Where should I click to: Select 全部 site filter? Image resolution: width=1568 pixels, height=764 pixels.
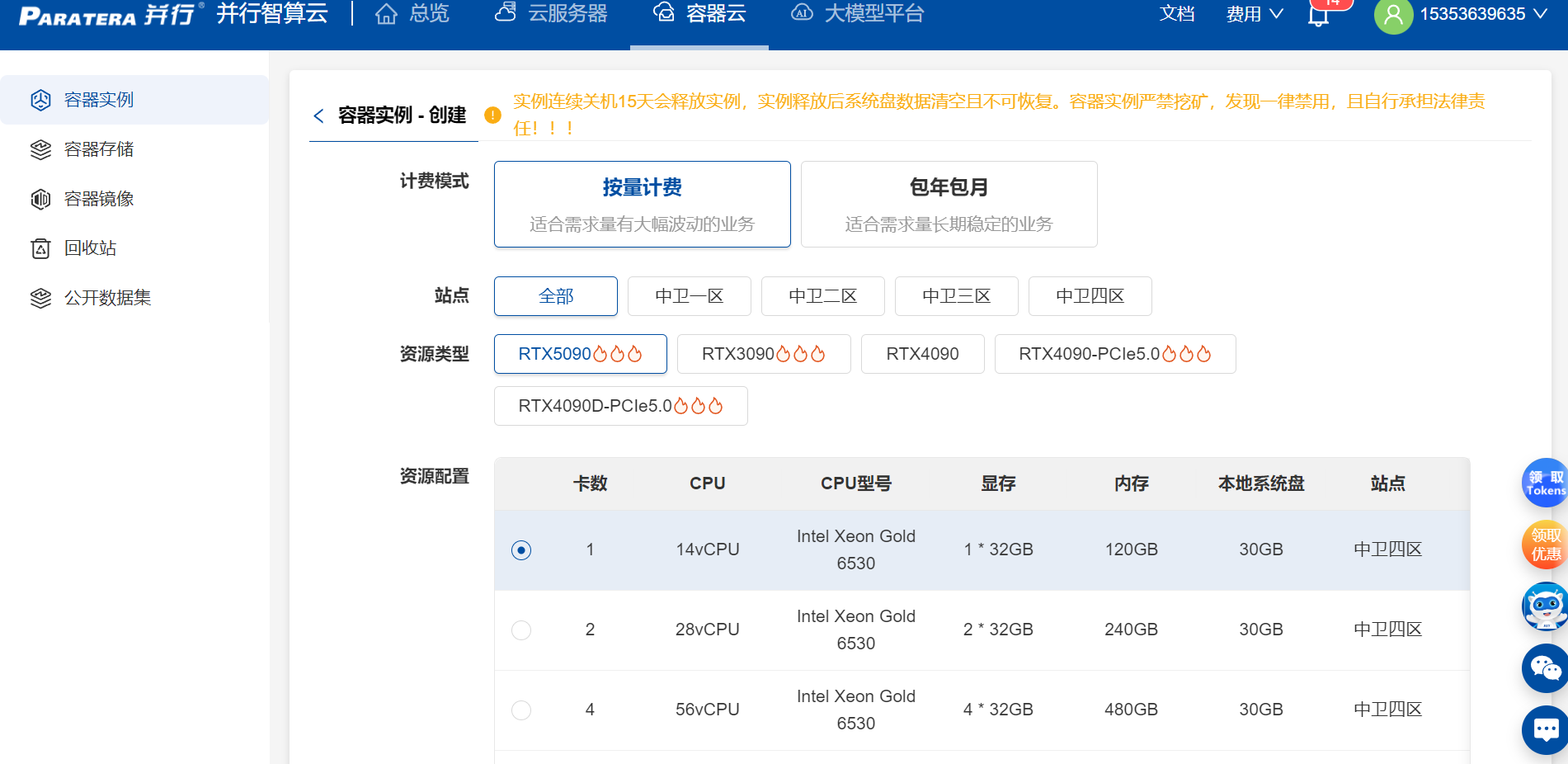pos(556,296)
